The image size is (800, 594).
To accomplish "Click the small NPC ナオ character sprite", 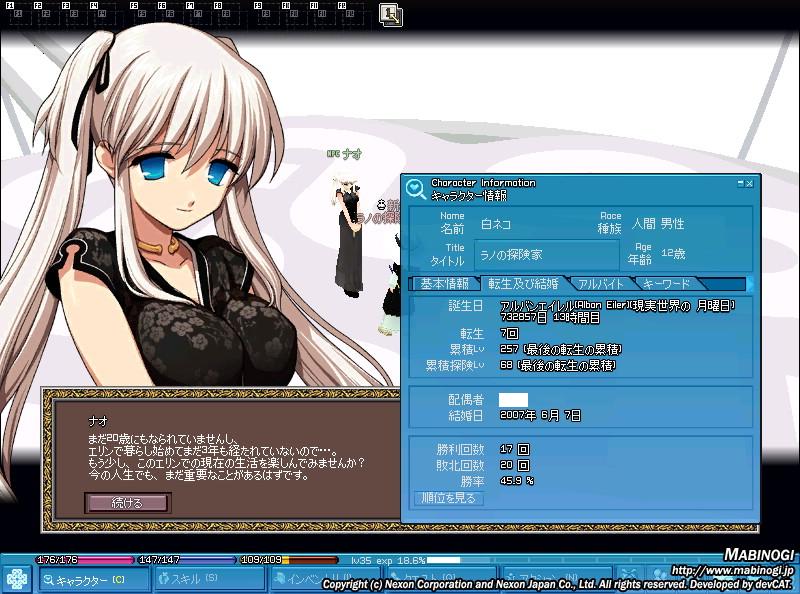I will [348, 237].
